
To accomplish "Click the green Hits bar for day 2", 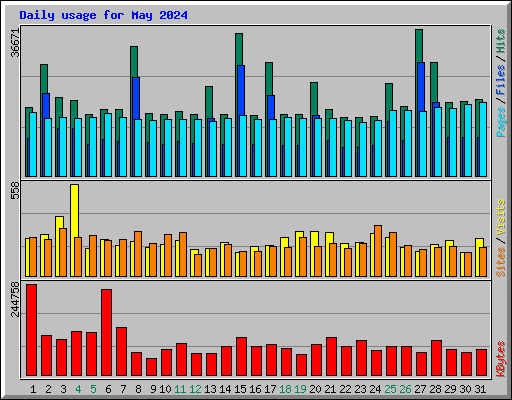I will 44,79.
